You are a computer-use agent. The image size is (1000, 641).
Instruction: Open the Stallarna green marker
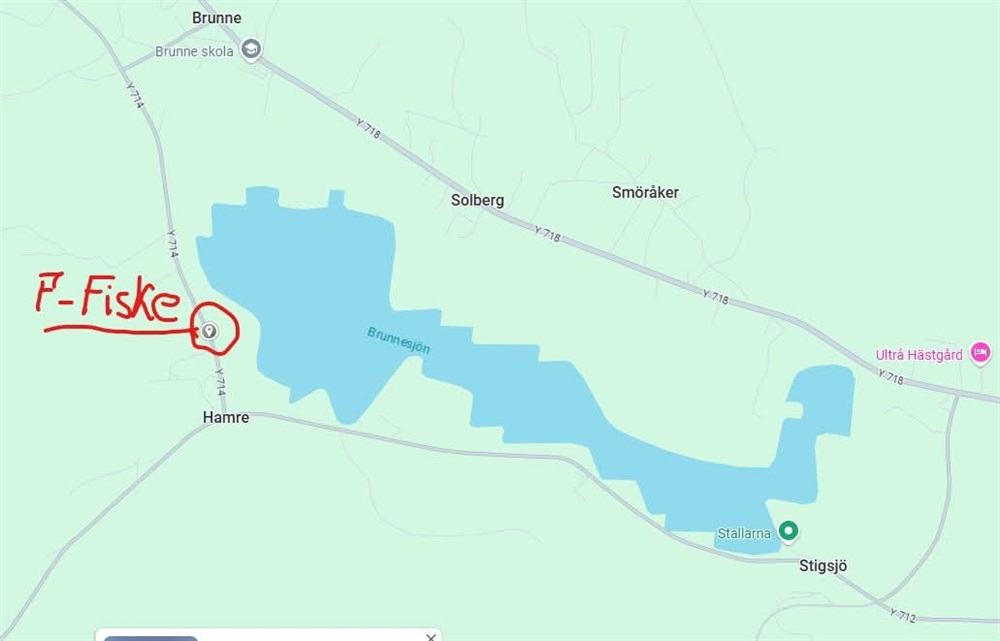point(789,531)
